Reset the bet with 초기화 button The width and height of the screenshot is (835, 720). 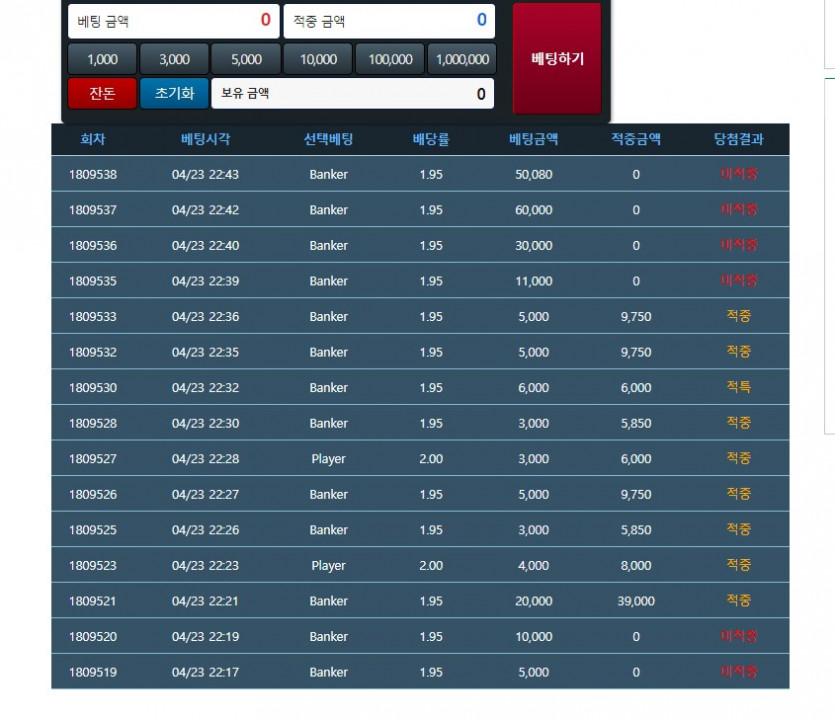click(174, 94)
